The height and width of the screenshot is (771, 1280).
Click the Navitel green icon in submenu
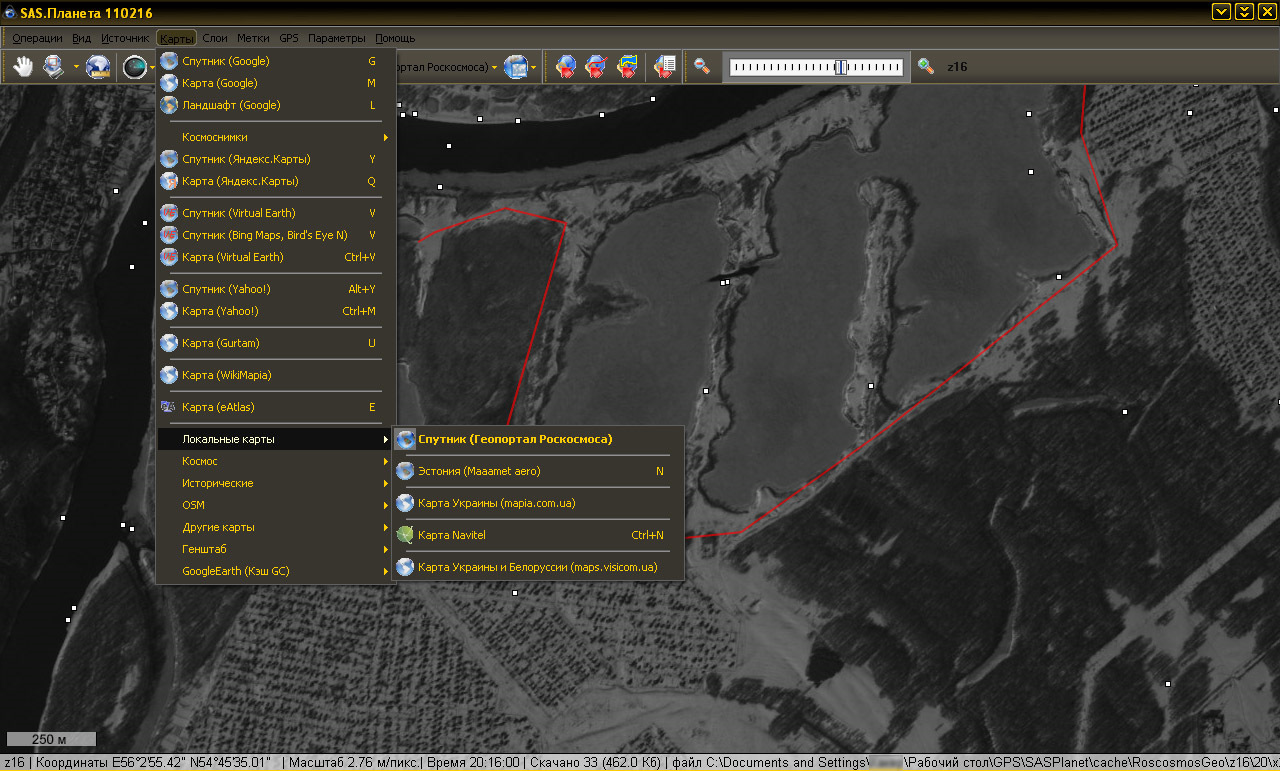point(405,535)
